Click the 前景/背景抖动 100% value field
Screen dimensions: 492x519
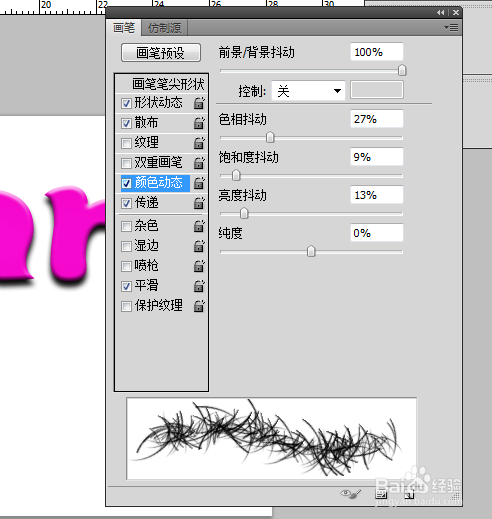coord(377,52)
